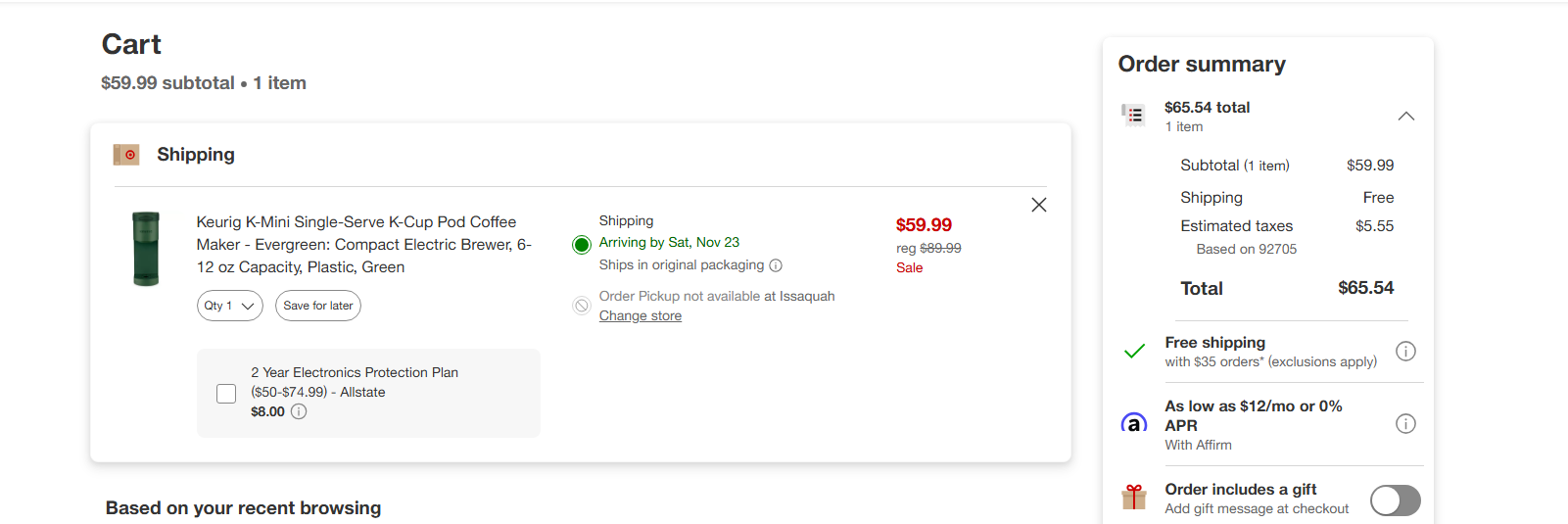Click the Save for later button
Screen dimensions: 1568x524
click(x=318, y=306)
